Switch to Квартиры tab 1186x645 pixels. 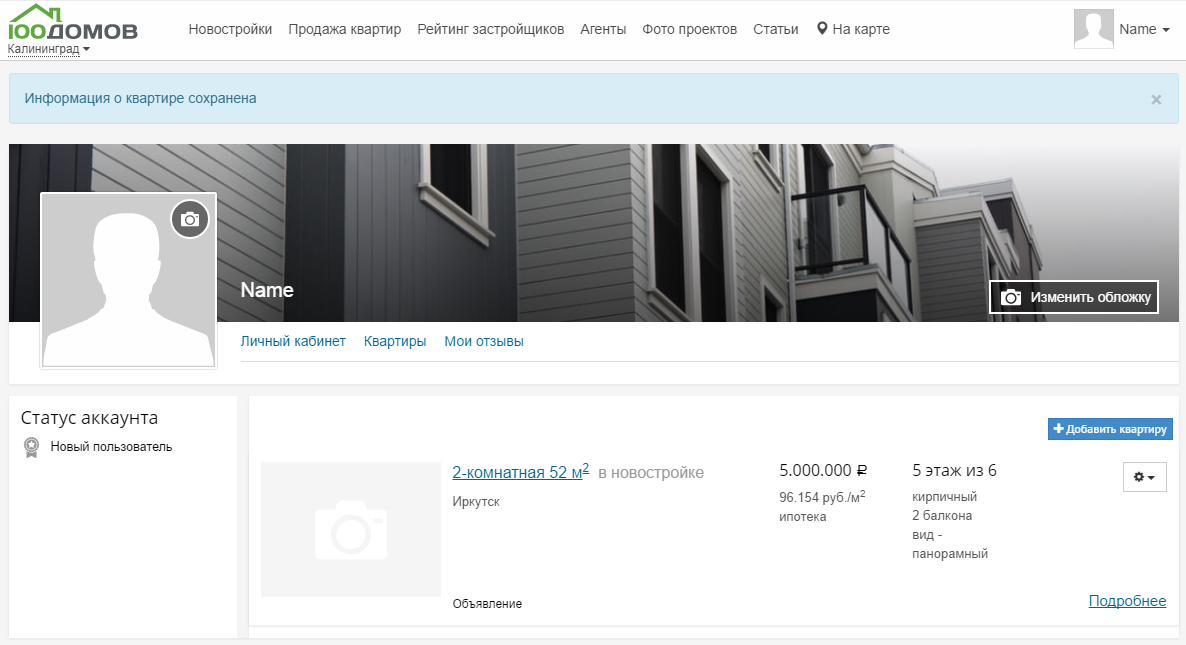click(395, 341)
